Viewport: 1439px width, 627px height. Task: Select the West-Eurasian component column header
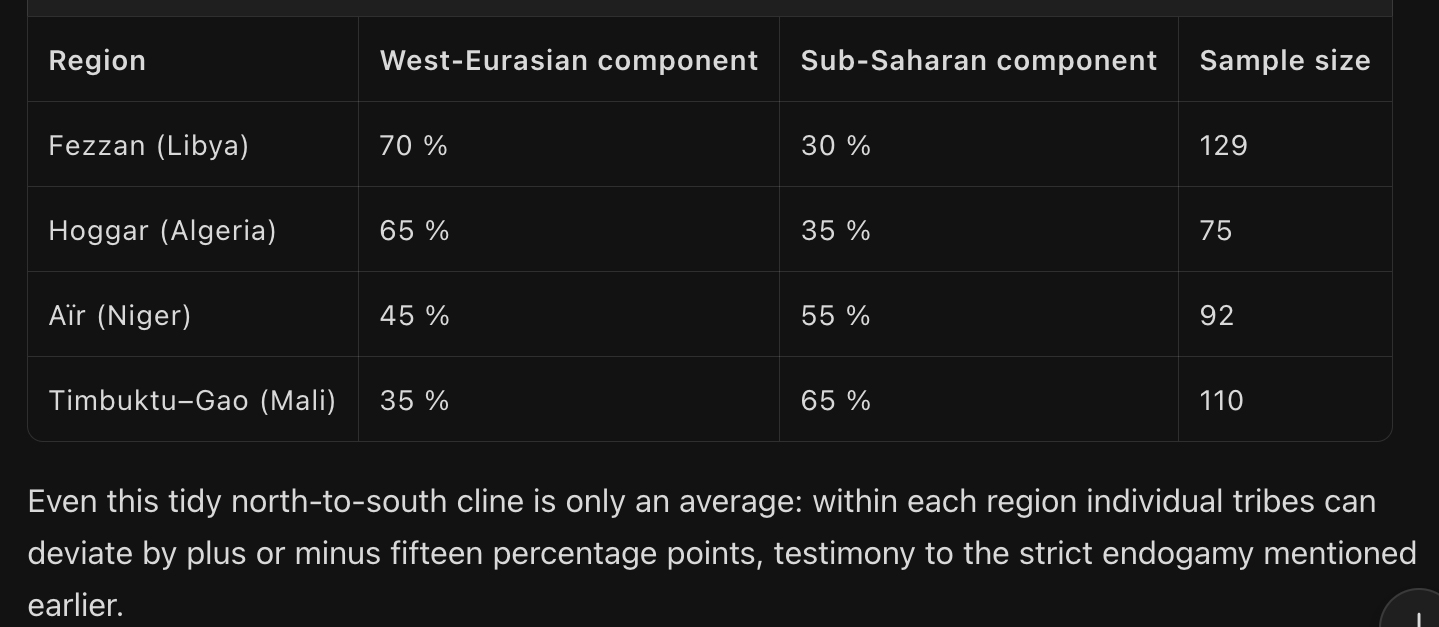568,61
